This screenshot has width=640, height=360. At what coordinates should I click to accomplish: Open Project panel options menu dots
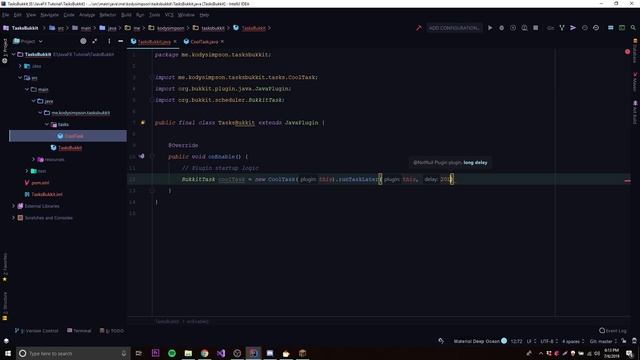click(x=109, y=41)
